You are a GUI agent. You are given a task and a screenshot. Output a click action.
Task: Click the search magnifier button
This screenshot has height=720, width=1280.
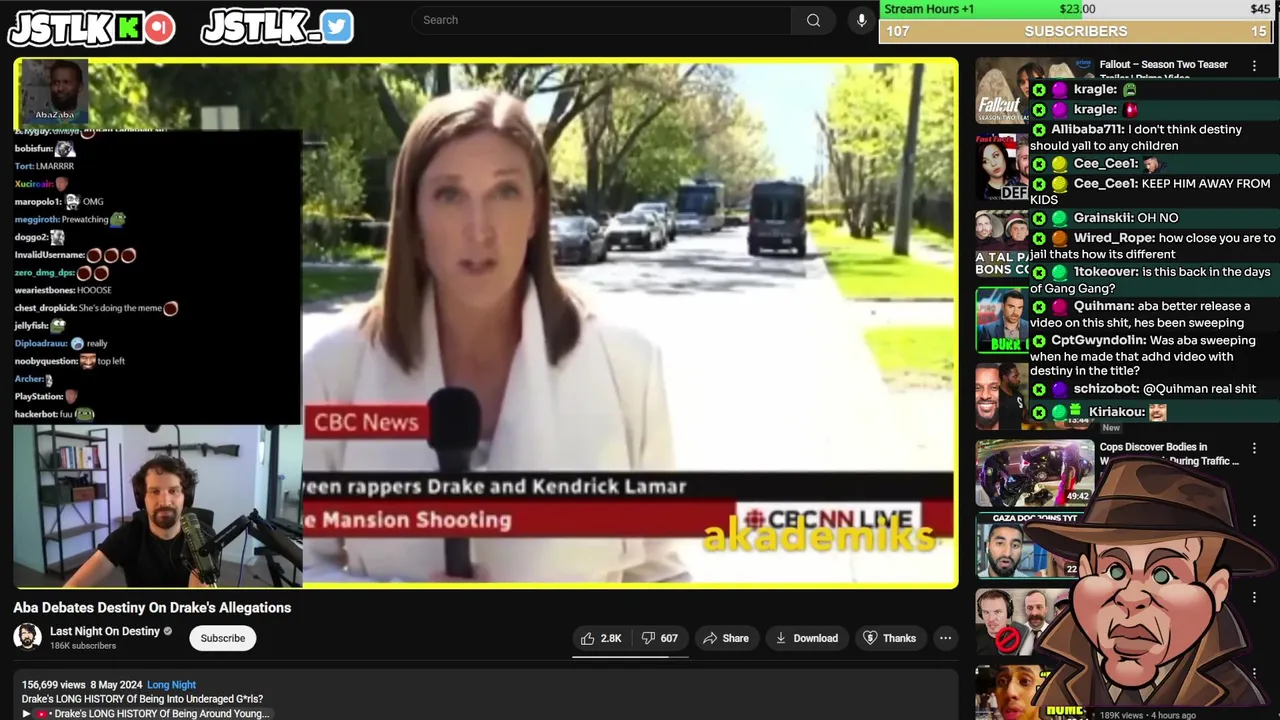click(x=813, y=20)
